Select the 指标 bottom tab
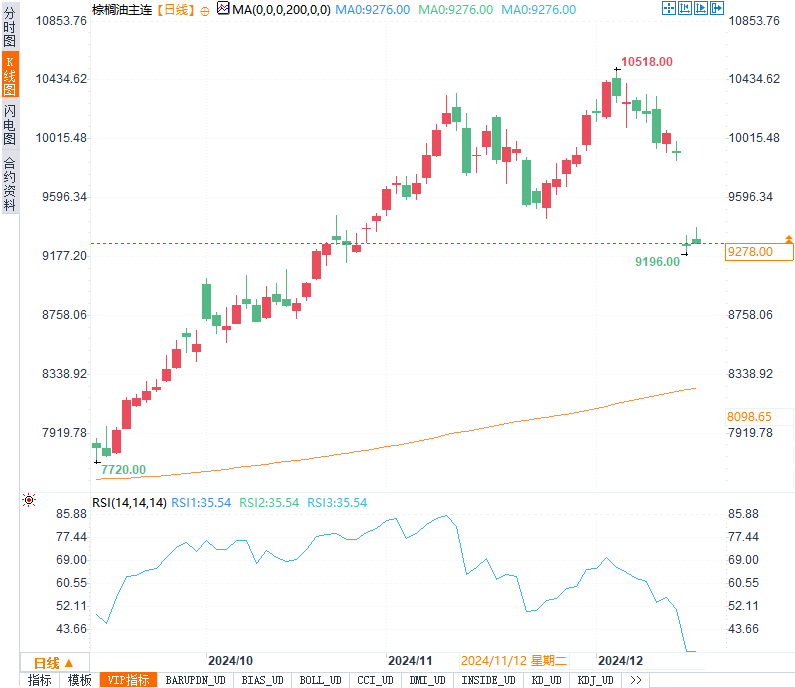Screen dimensions: 795x688 pos(40,680)
